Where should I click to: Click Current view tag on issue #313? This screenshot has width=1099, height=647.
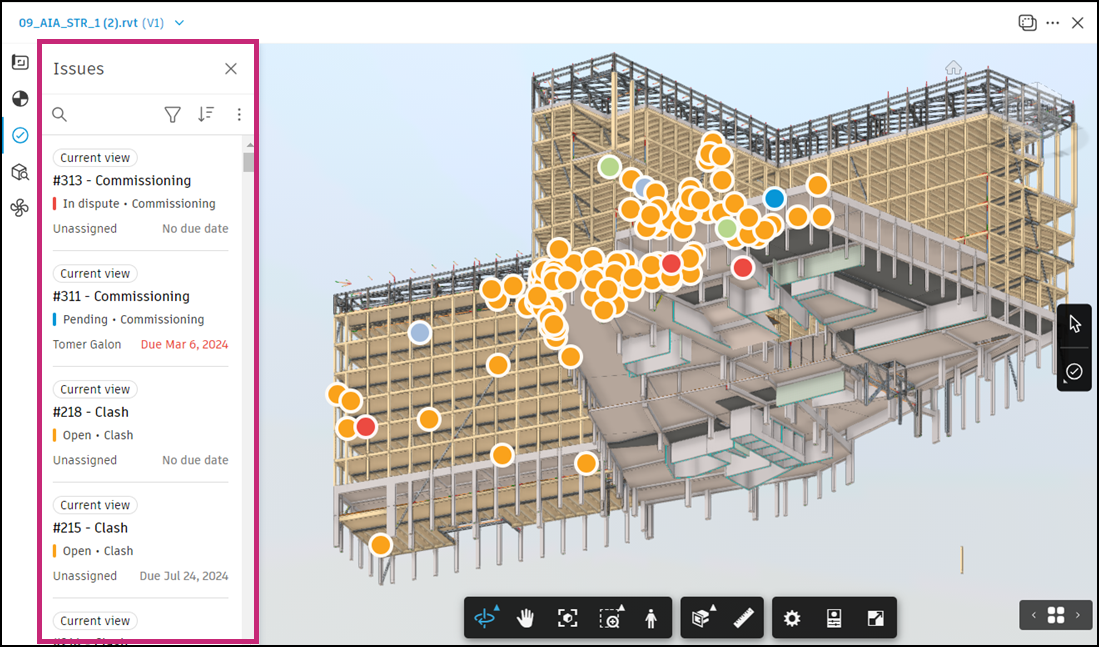(x=95, y=158)
